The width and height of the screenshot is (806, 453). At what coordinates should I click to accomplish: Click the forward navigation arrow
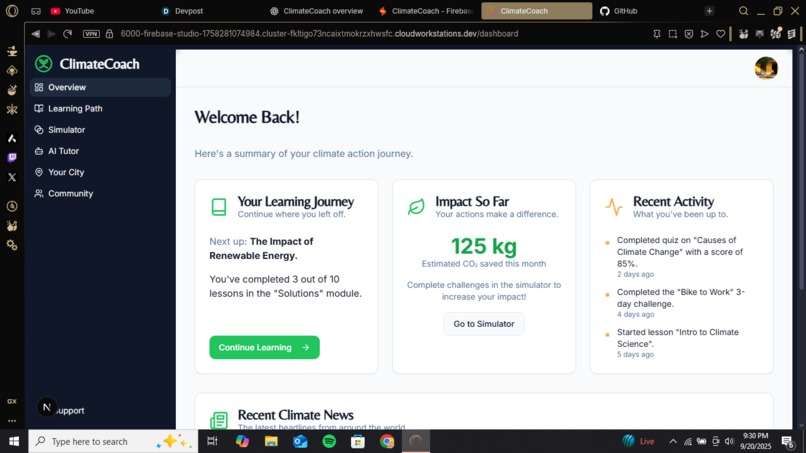pos(51,34)
